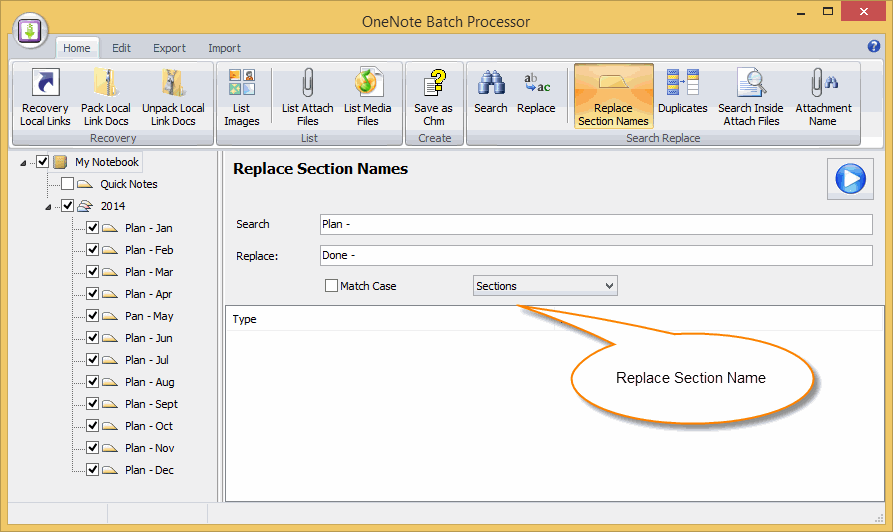The width and height of the screenshot is (893, 532).
Task: Click the blue help question icon
Action: [874, 47]
